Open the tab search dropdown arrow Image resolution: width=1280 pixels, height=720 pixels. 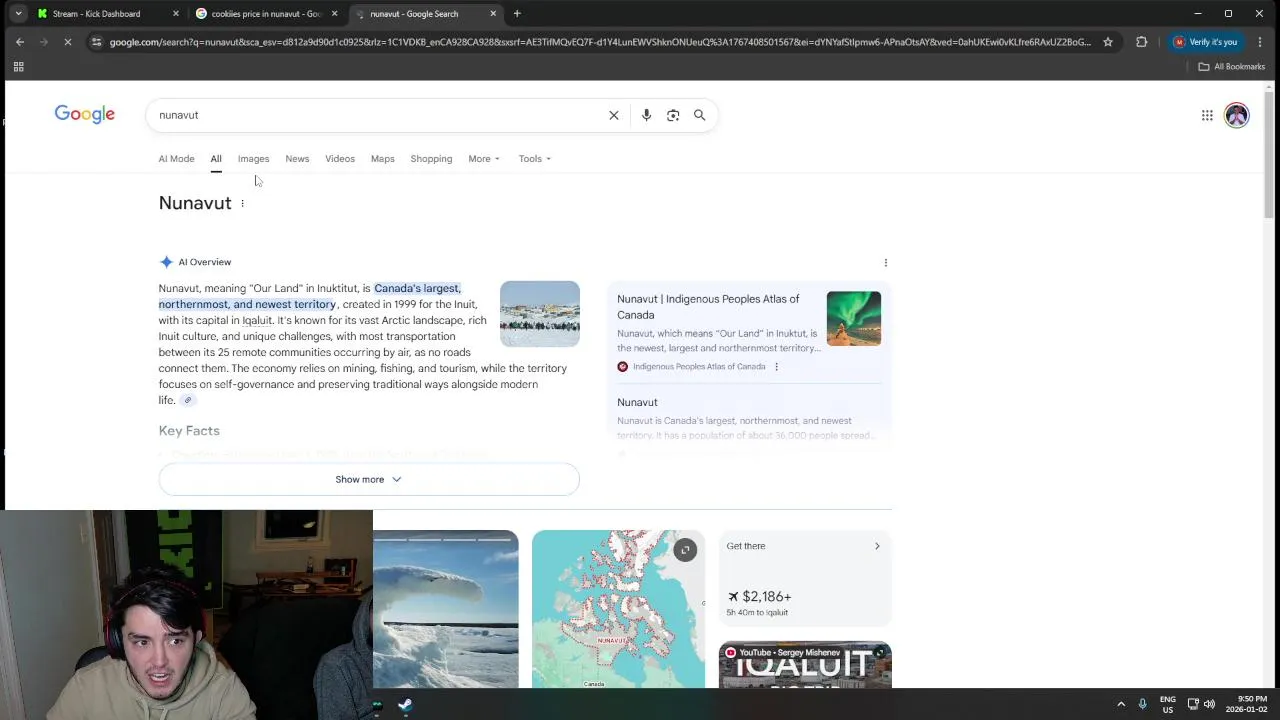tap(18, 14)
